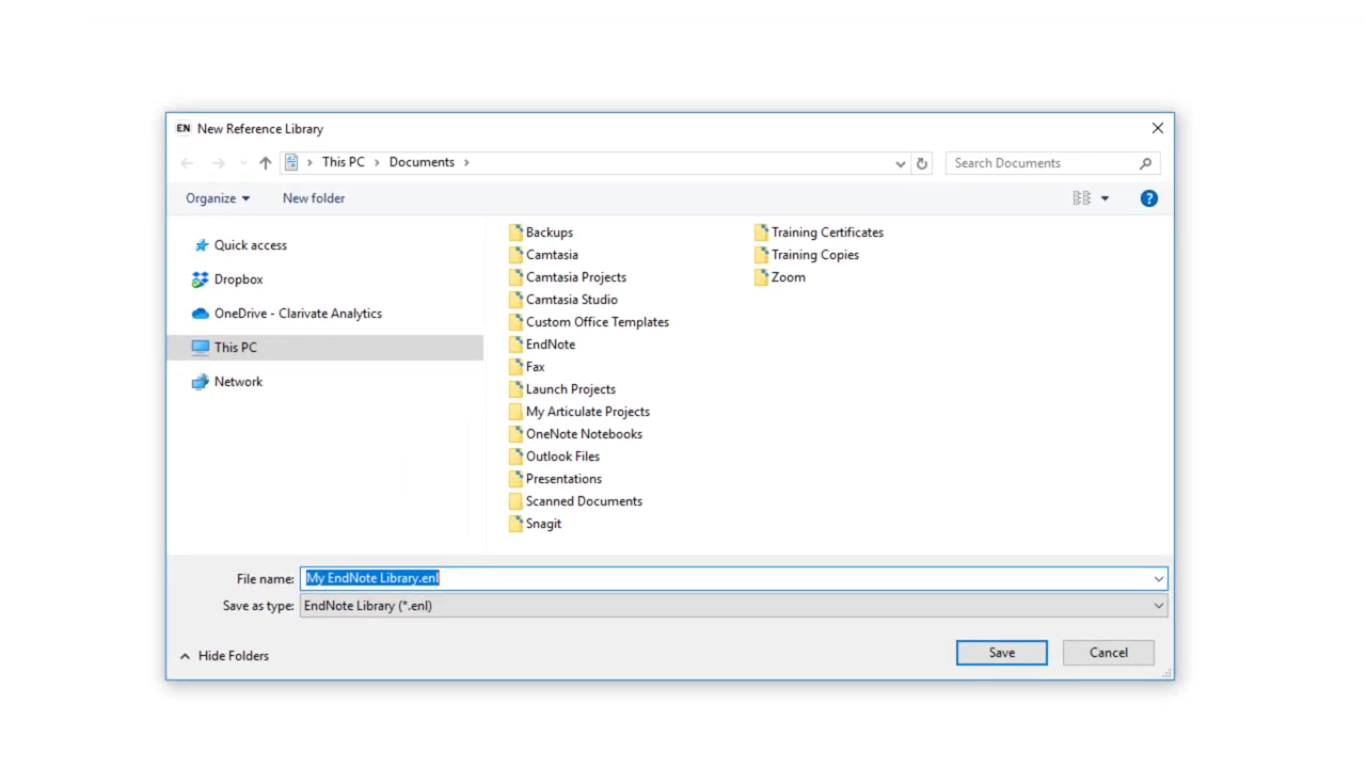The width and height of the screenshot is (1366, 768).
Task: Select the Custom Office Templates folder
Action: (588, 322)
